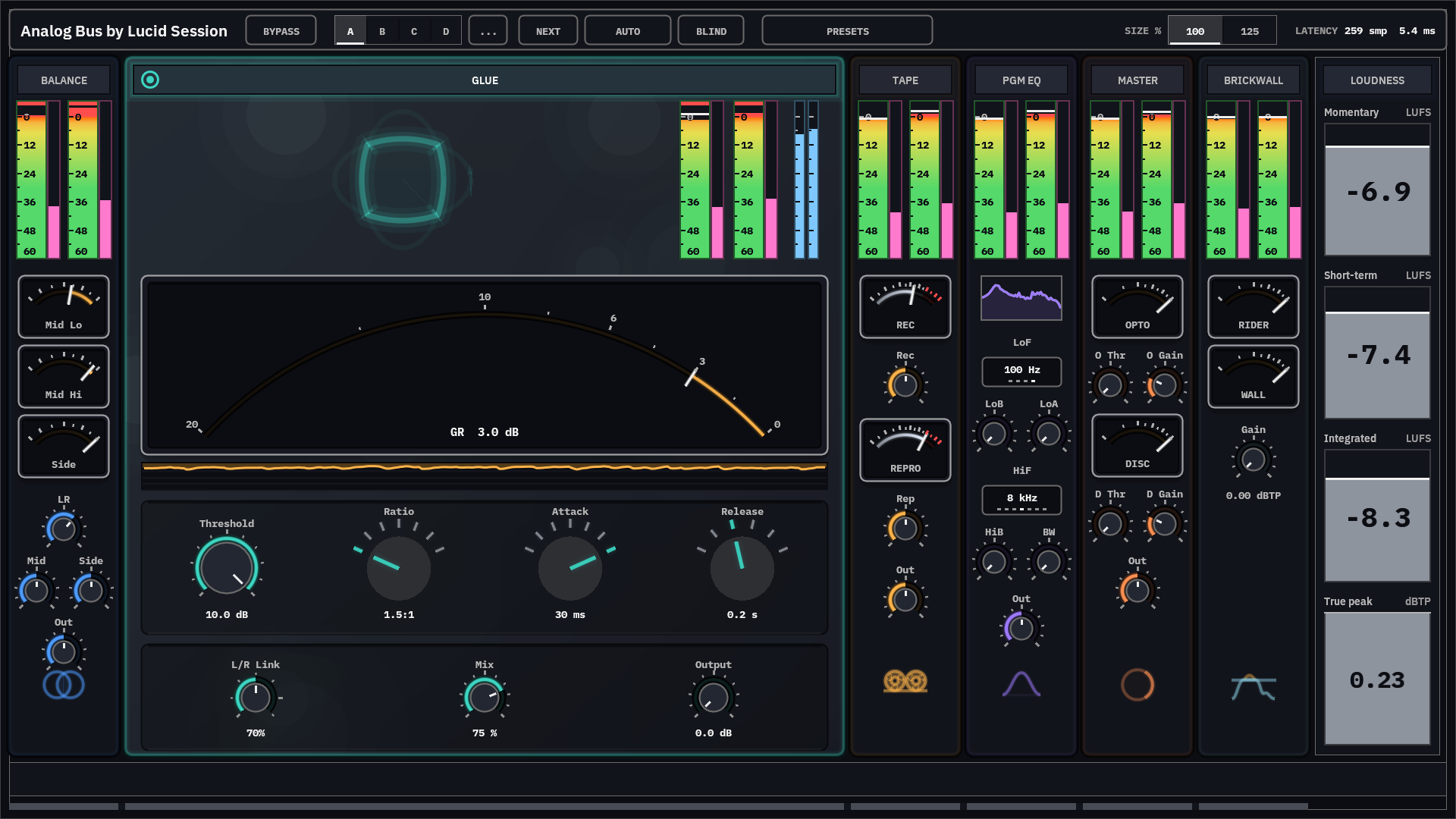Click the Threshold knob

click(227, 567)
